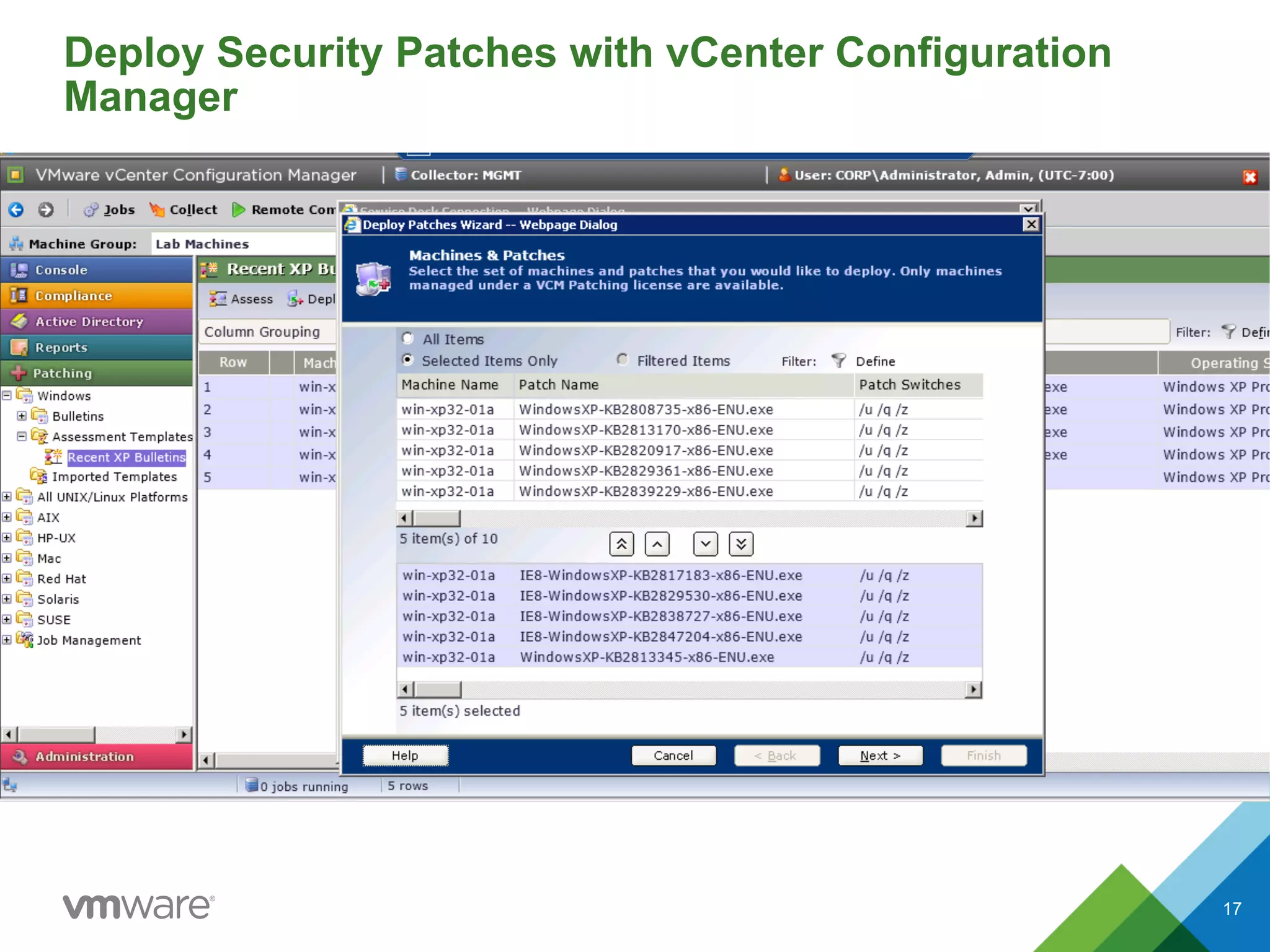Expand the SUSE tree node
The width and height of the screenshot is (1270, 952).
7,619
